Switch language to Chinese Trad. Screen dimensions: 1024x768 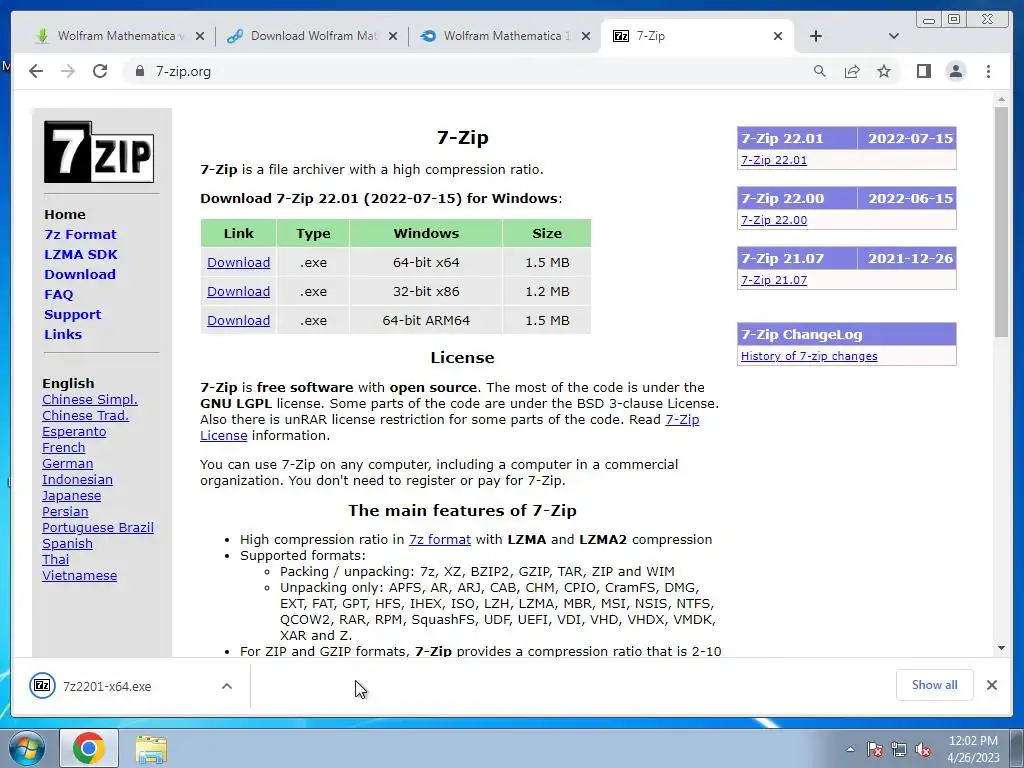click(85, 415)
